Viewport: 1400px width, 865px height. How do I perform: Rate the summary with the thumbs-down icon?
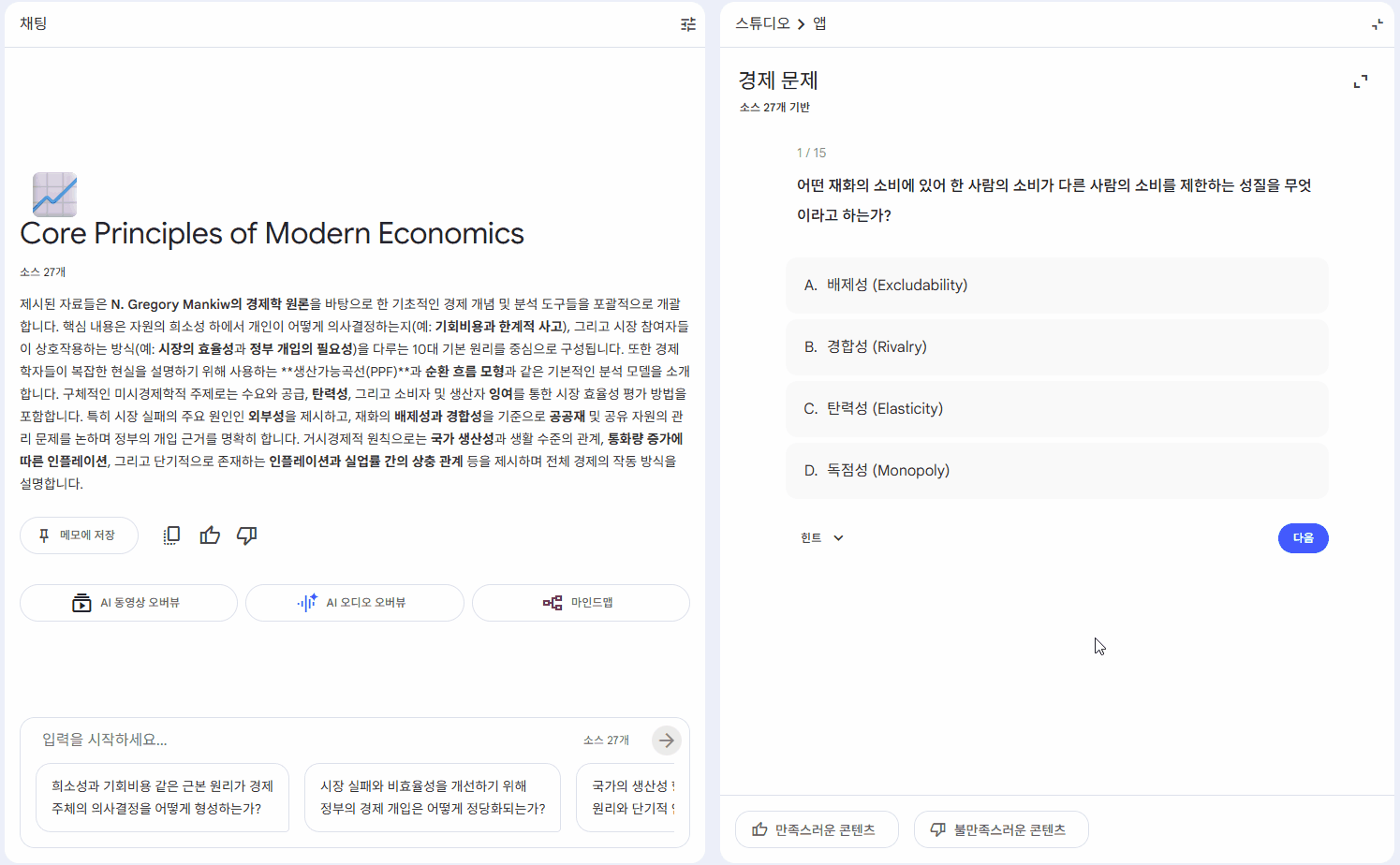(x=246, y=535)
